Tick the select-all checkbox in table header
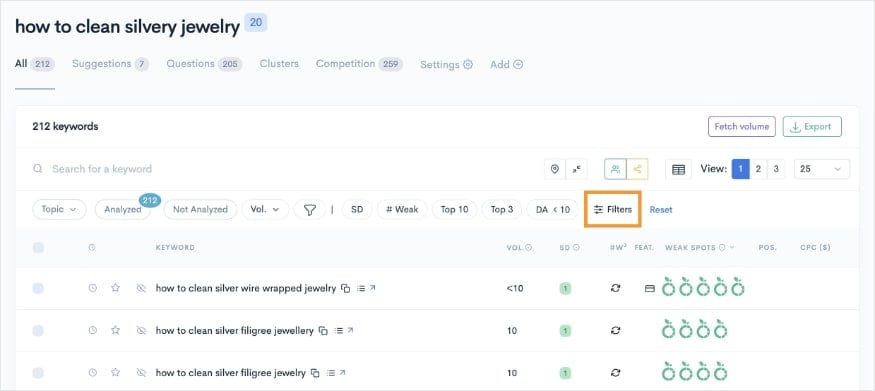The width and height of the screenshot is (875, 391). (38, 247)
